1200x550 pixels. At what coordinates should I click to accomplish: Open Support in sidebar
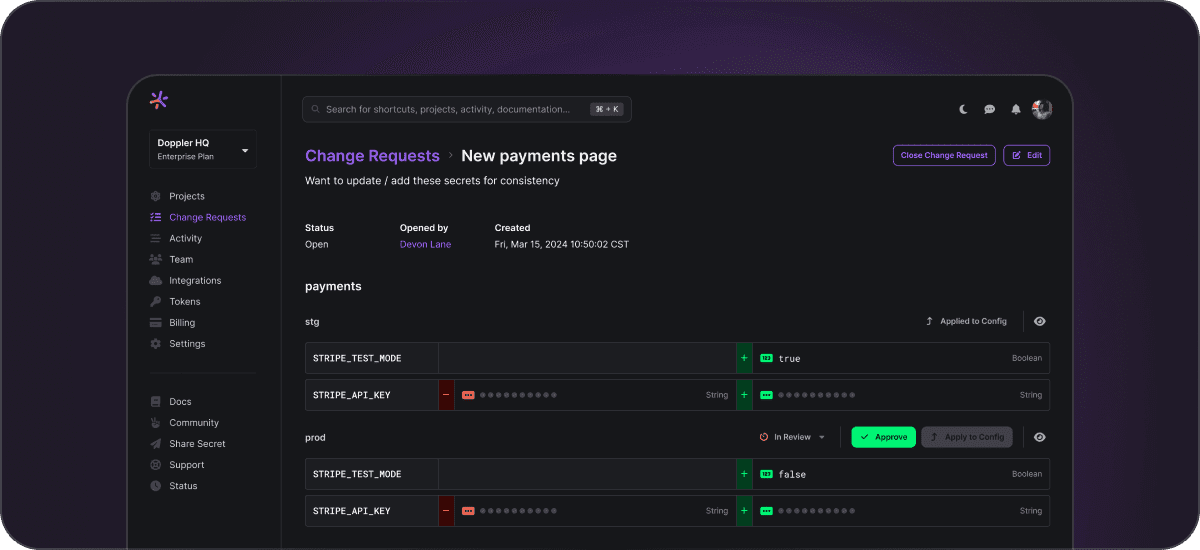pyautogui.click(x=177, y=464)
